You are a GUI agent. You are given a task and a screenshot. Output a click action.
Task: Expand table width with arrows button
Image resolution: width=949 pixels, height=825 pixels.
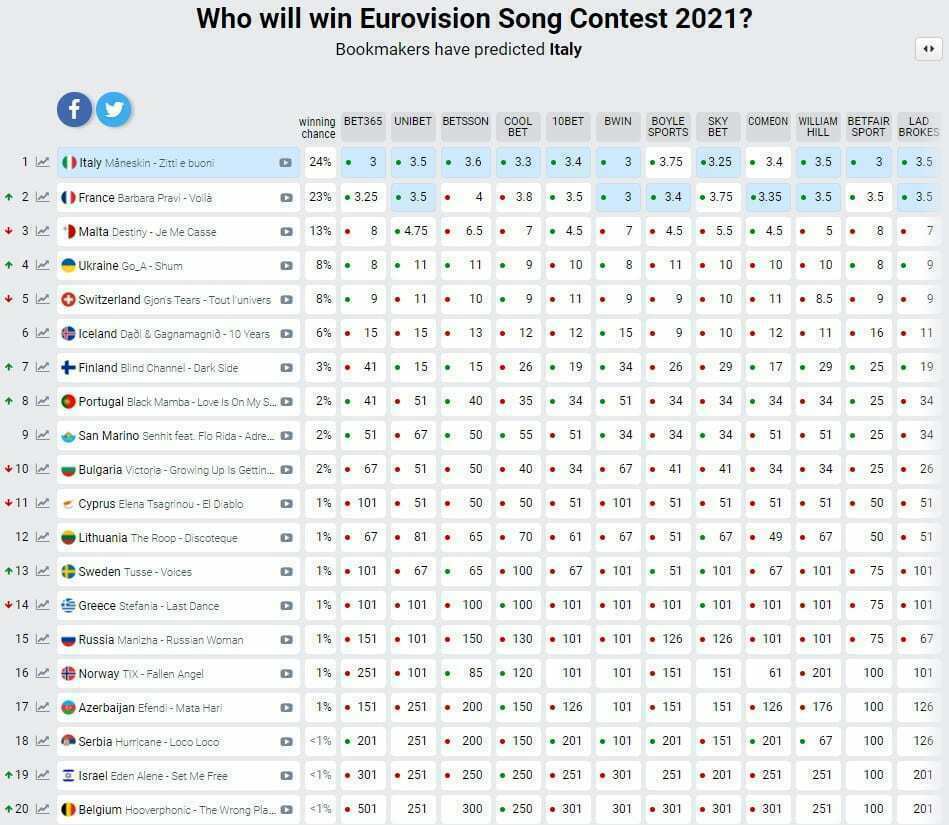(x=928, y=49)
